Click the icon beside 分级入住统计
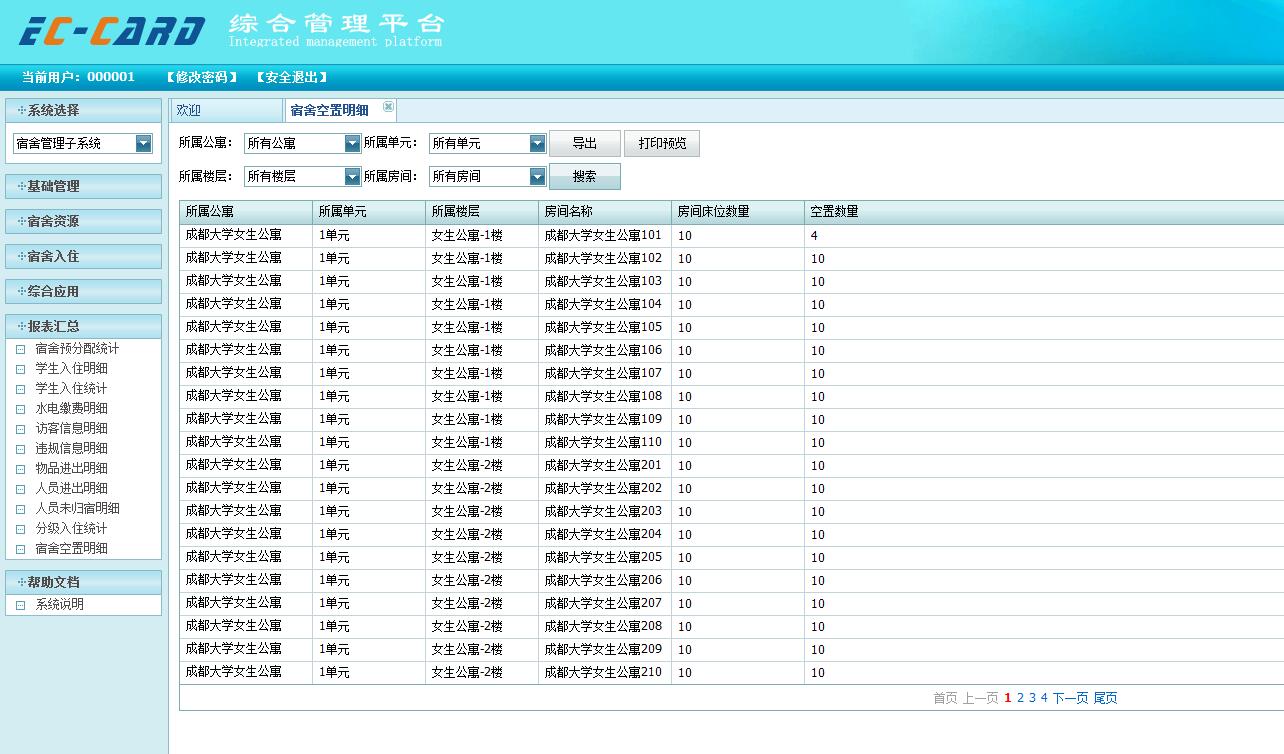Viewport: 1284px width, 754px height. (x=20, y=529)
